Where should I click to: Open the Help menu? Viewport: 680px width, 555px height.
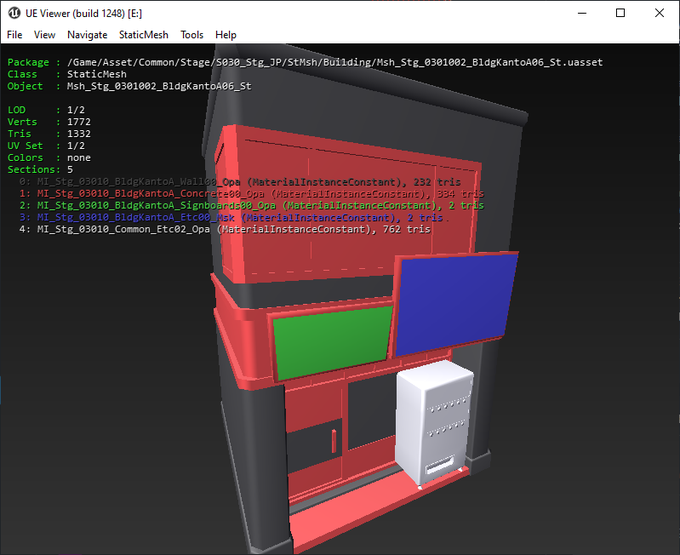click(x=226, y=34)
